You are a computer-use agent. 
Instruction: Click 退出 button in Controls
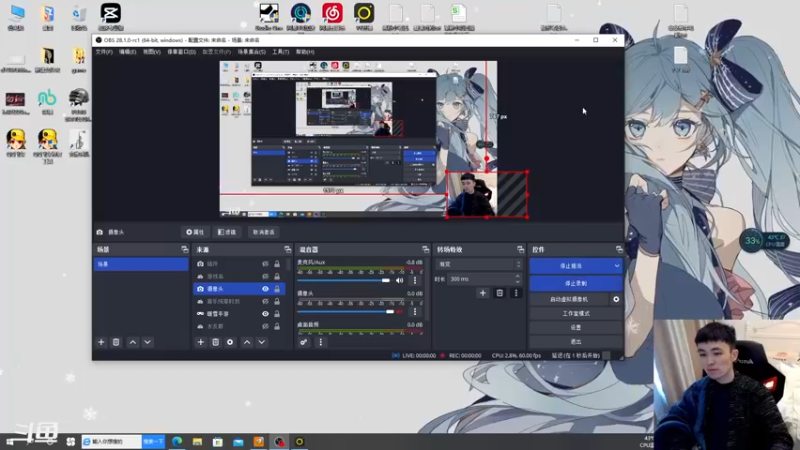pos(576,341)
